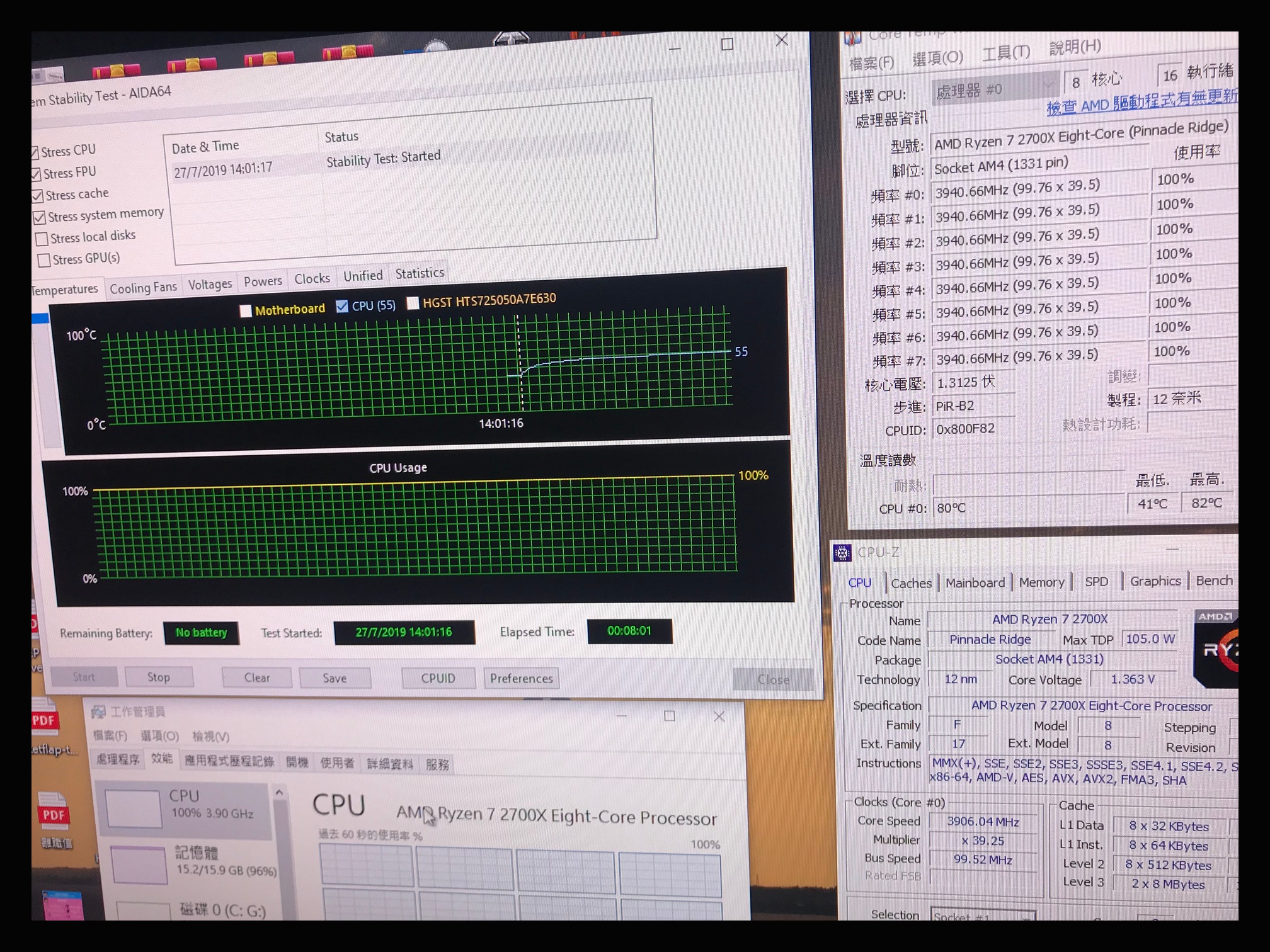The width and height of the screenshot is (1270, 952).
Task: Open the Socket selection dropdown in CPU-Z
Action: coord(983,915)
